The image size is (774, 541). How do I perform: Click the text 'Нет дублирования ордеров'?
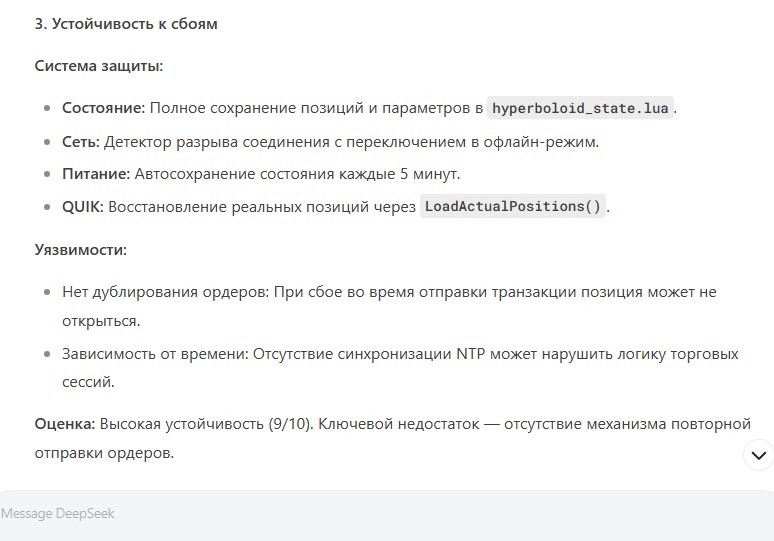164,292
